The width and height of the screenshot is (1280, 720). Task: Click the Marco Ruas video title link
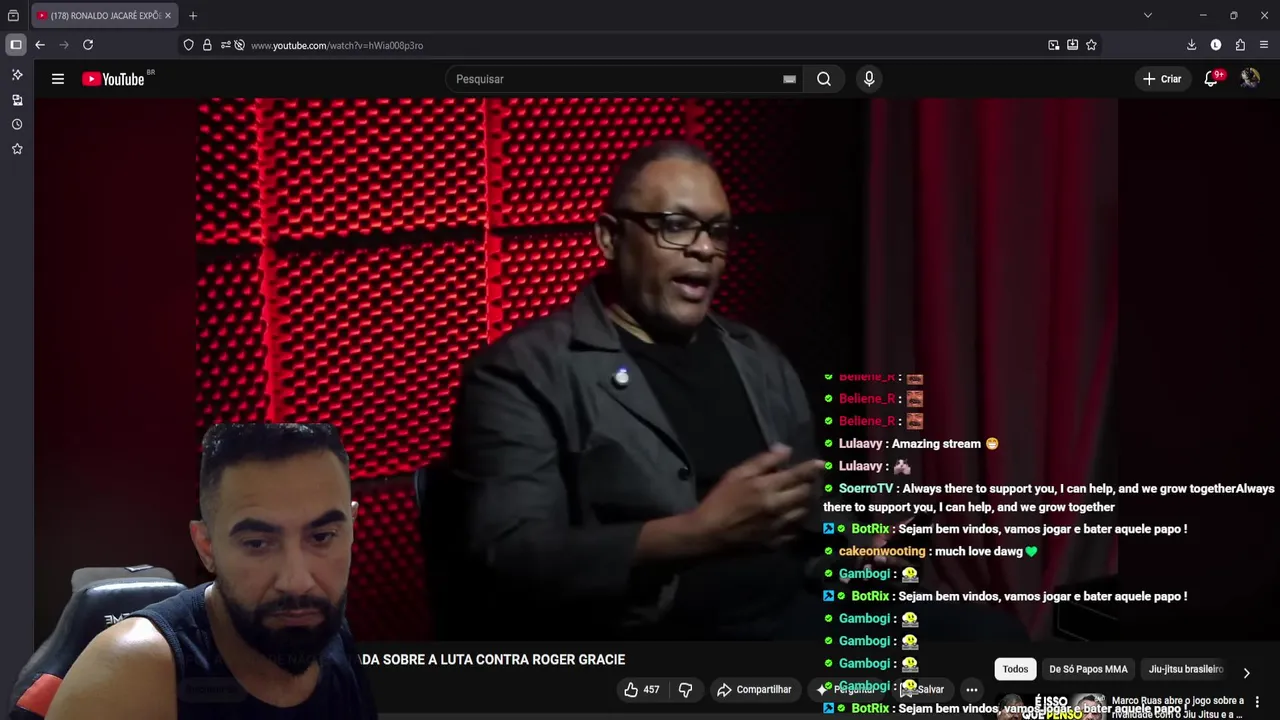[x=1178, y=707]
